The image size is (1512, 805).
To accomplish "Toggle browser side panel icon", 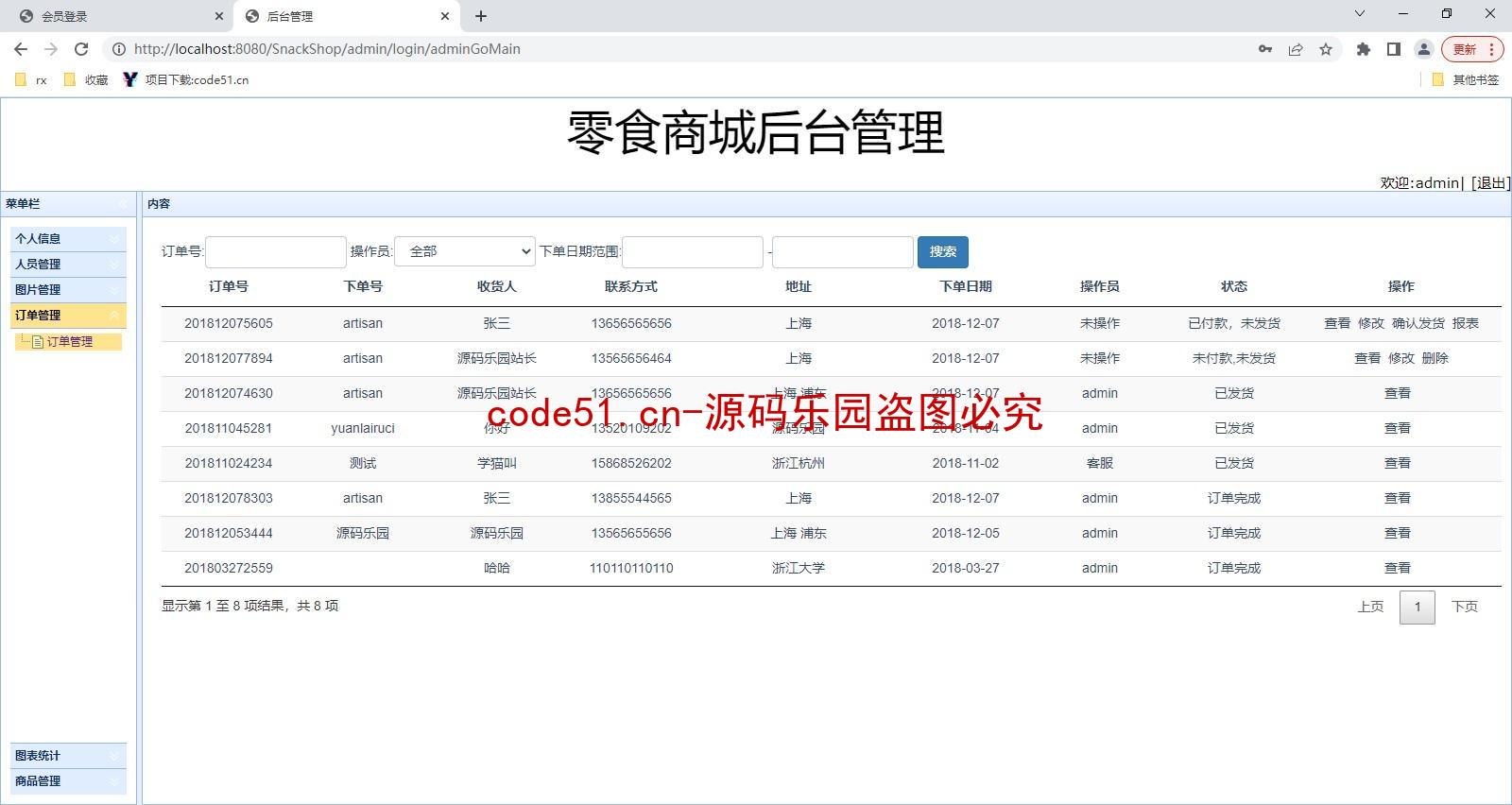I will coord(1394,49).
